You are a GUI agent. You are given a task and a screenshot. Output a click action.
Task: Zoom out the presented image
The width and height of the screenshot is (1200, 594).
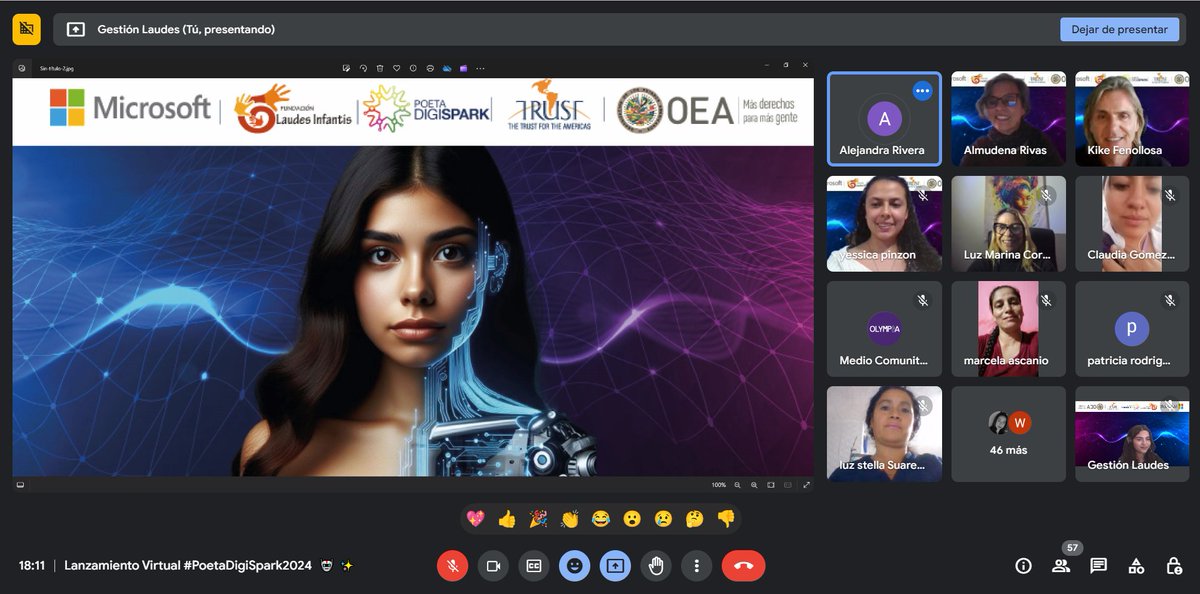pos(737,485)
